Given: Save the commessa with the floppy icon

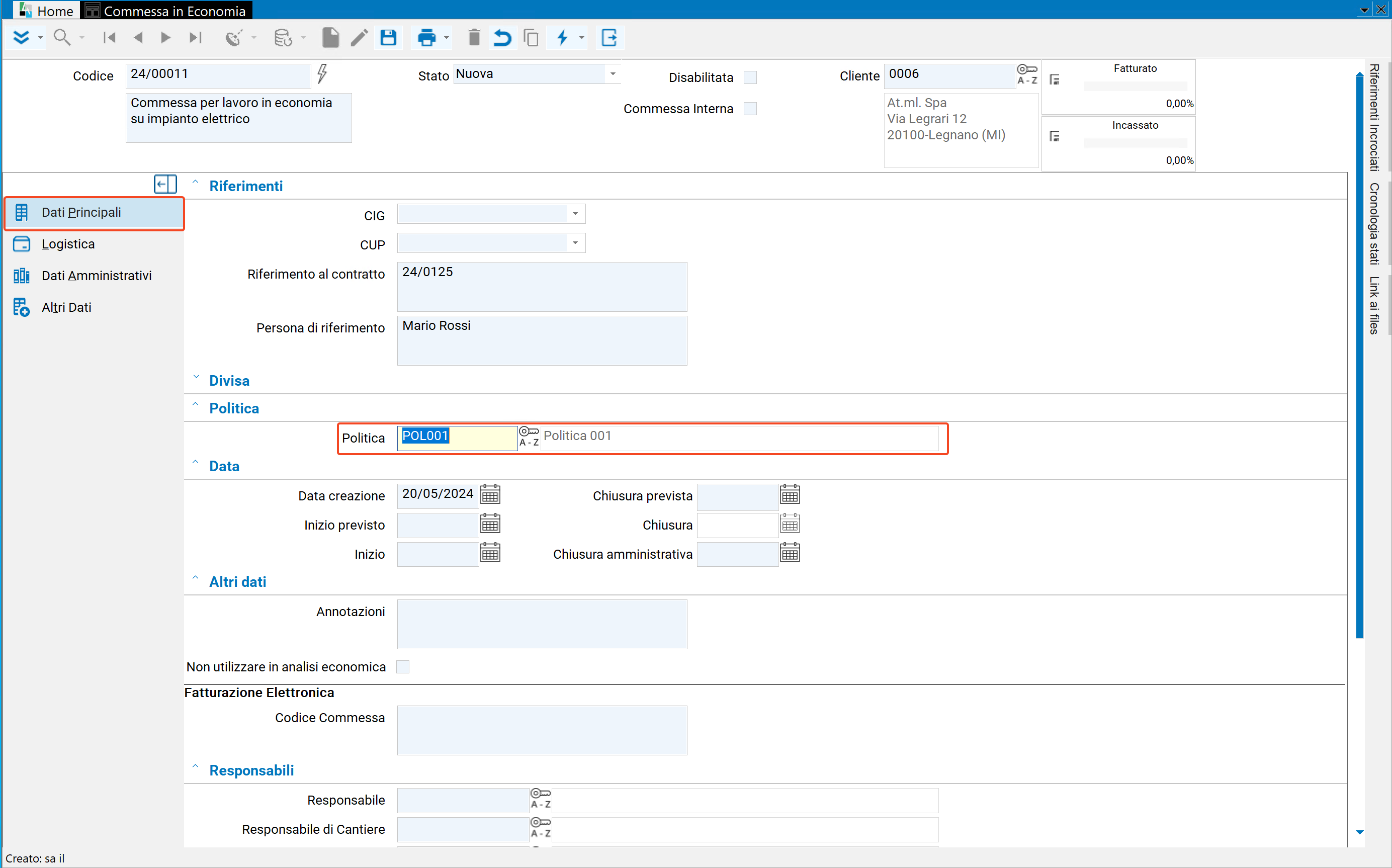Looking at the screenshot, I should click(x=388, y=38).
